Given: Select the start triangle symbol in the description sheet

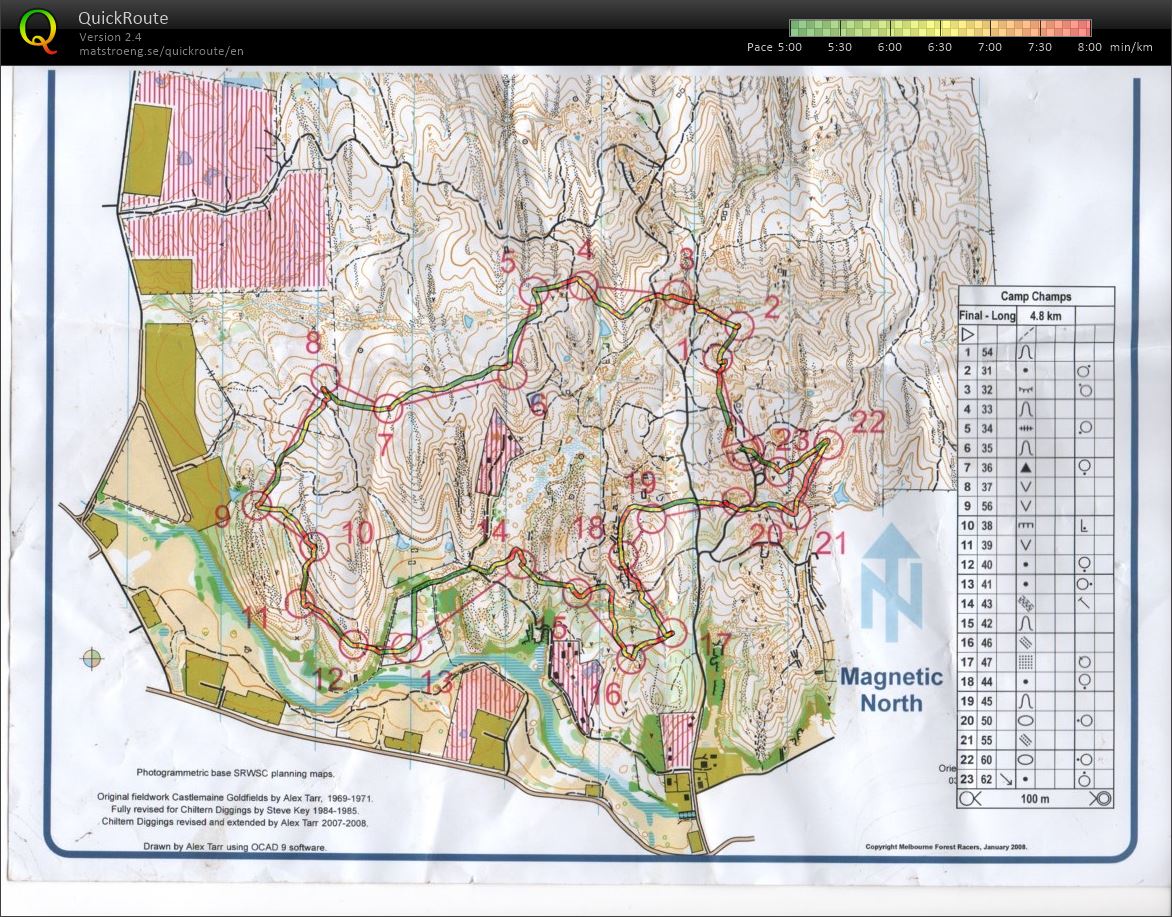Looking at the screenshot, I should (x=967, y=335).
